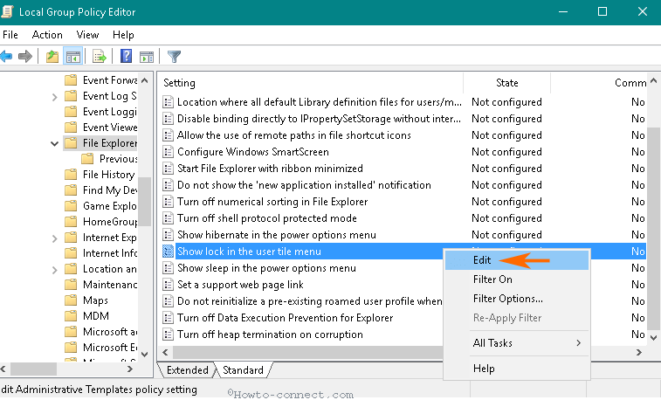
Task: Select Location where all default Library definition files
Action: tap(319, 102)
